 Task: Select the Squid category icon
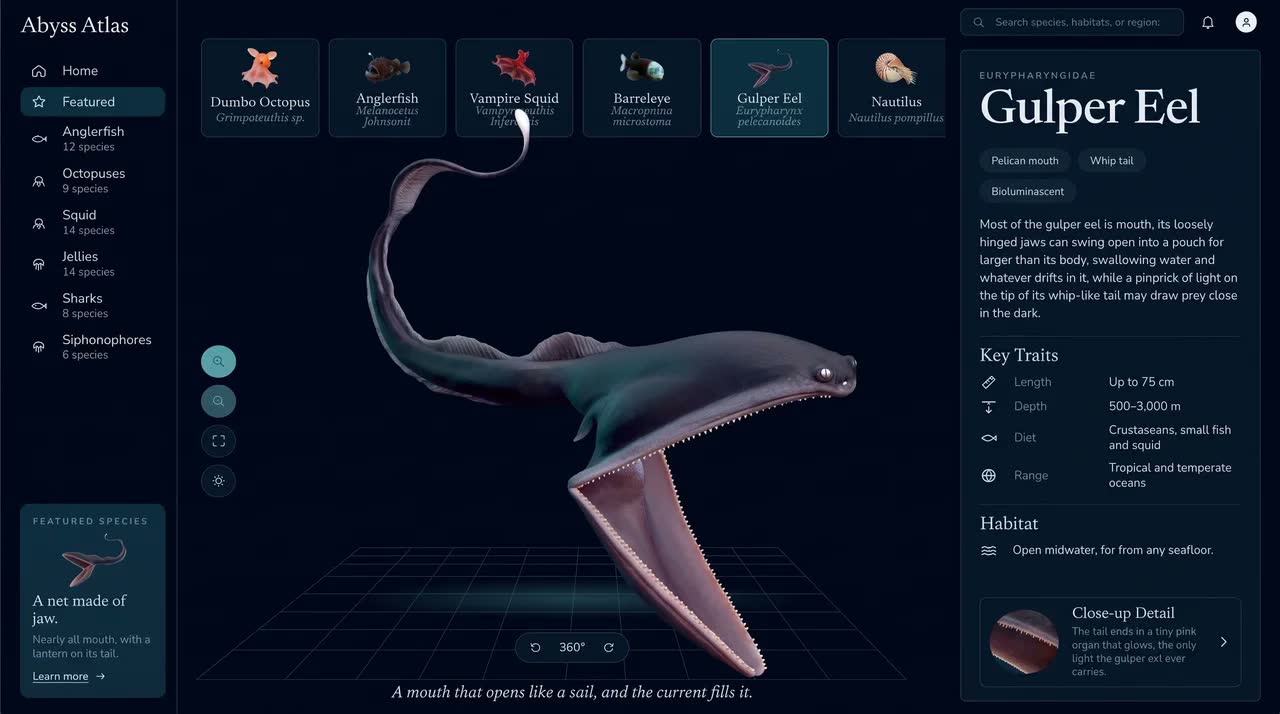click(39, 223)
